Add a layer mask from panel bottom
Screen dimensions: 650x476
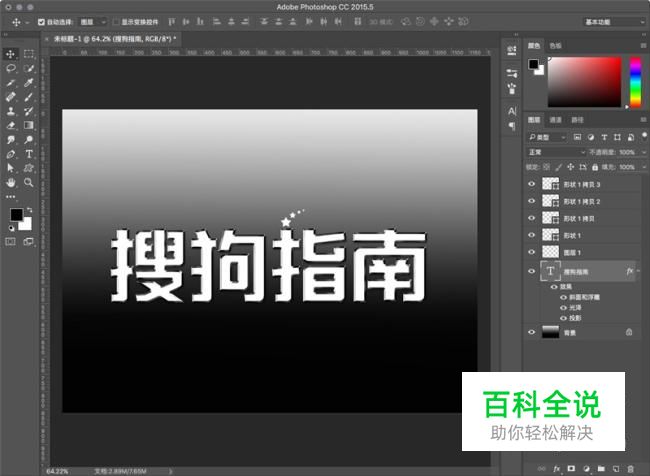click(571, 469)
